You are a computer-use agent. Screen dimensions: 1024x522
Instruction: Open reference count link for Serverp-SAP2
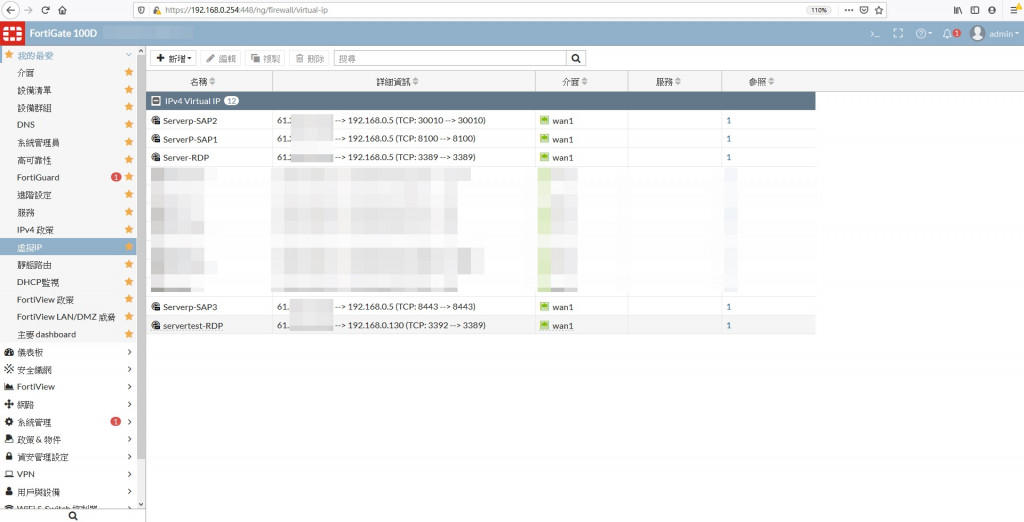729,120
